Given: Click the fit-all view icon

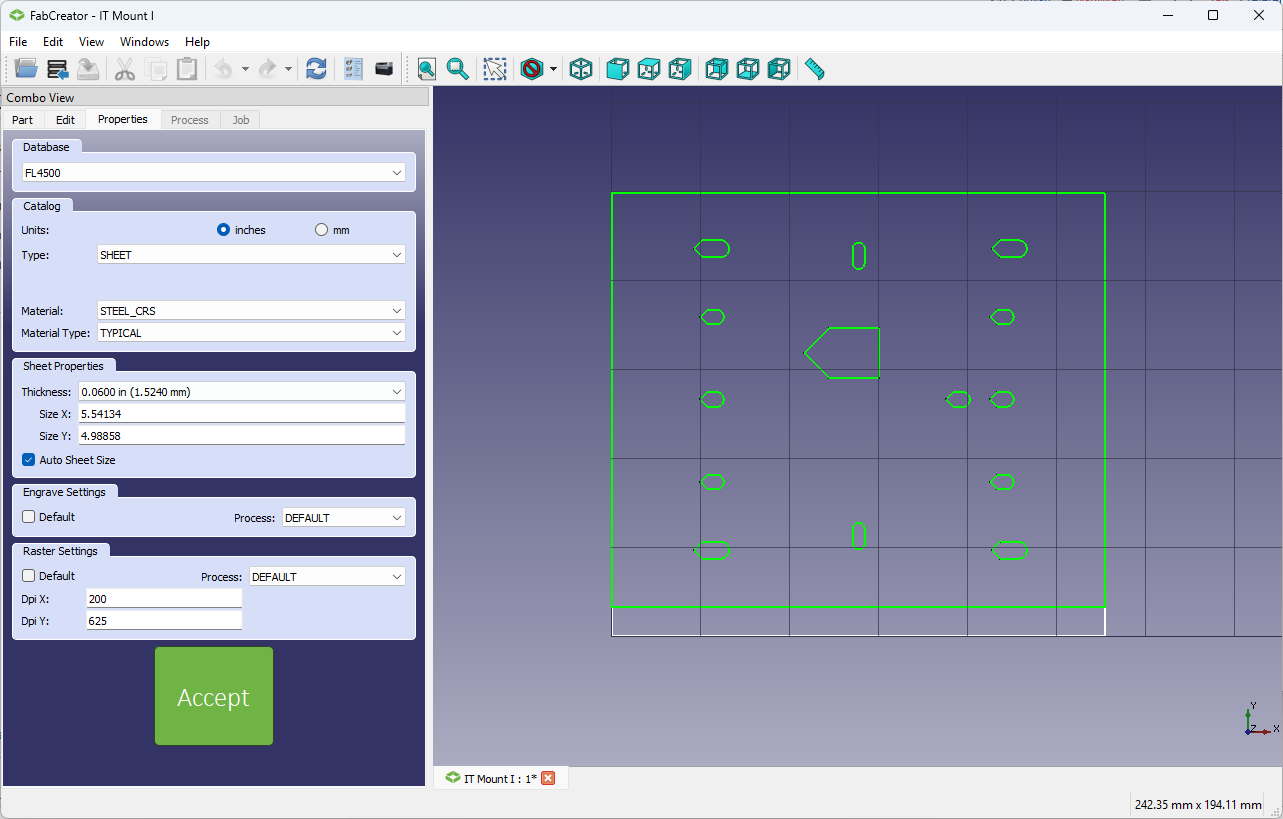Looking at the screenshot, I should pos(427,69).
